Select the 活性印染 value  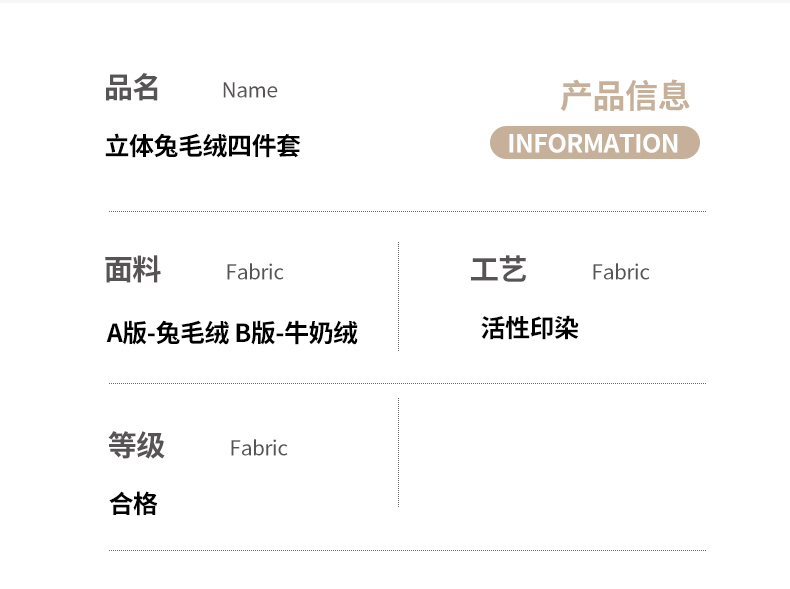pos(530,328)
